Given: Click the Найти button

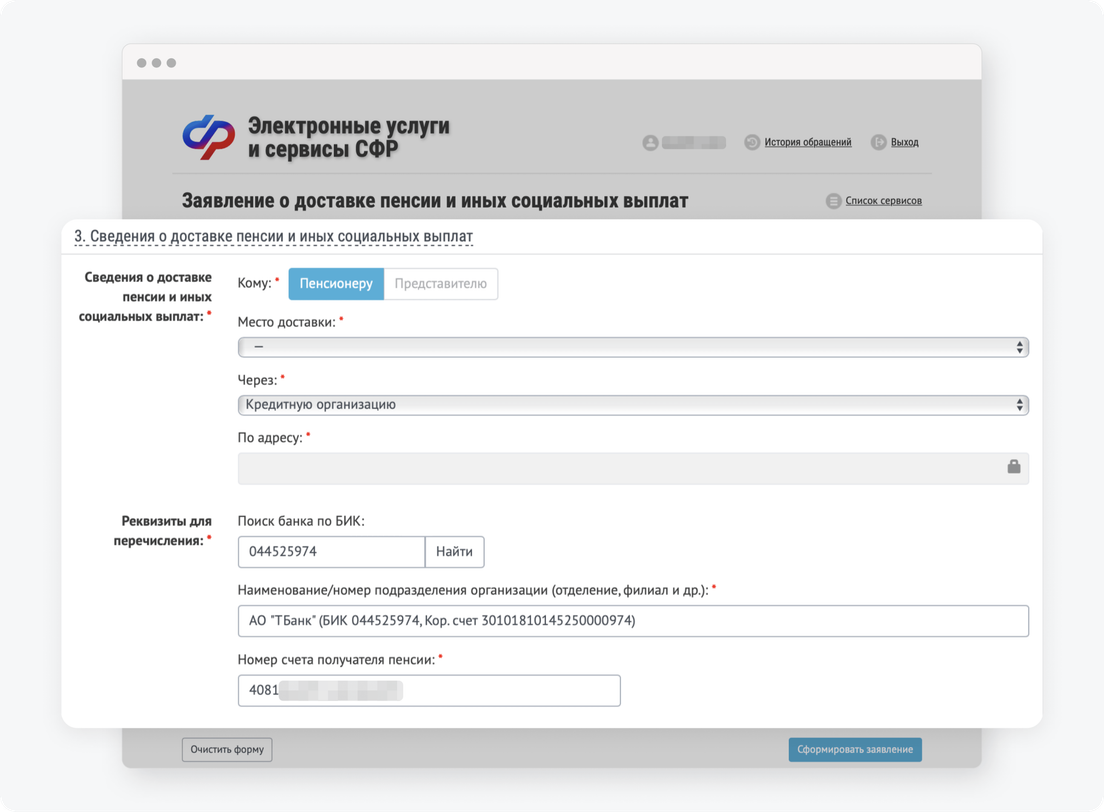Looking at the screenshot, I should pyautogui.click(x=454, y=551).
